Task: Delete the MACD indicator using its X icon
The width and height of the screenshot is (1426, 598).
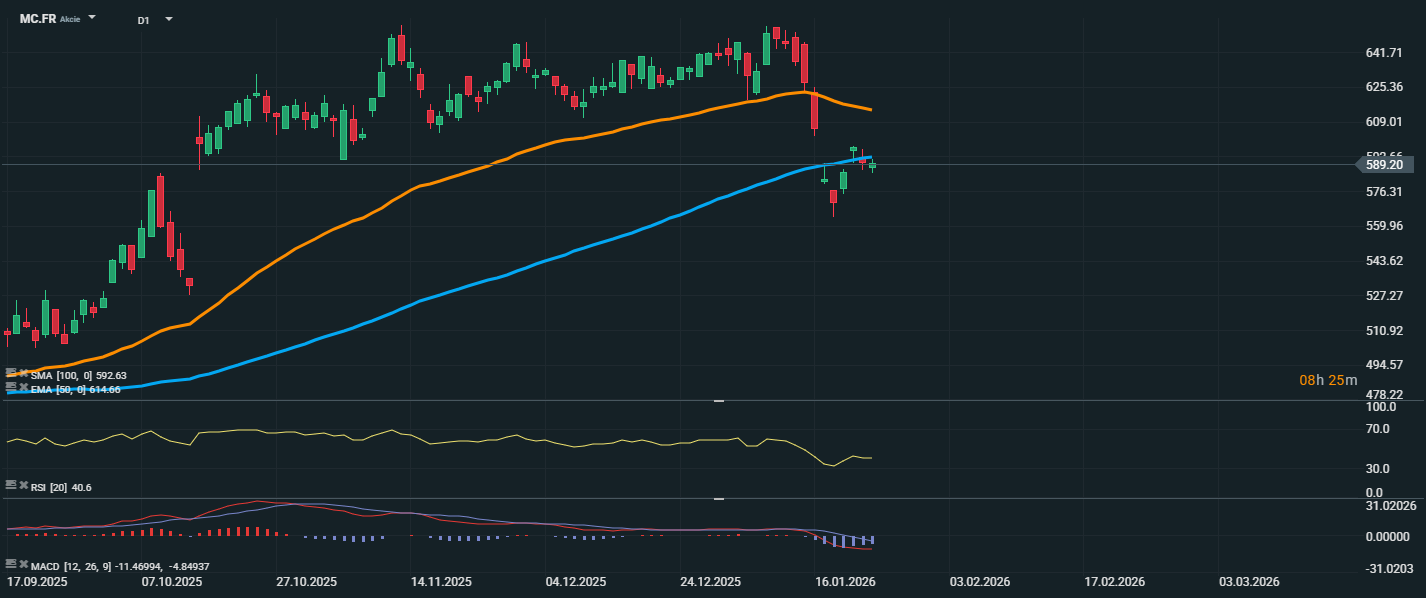Action: [22, 564]
